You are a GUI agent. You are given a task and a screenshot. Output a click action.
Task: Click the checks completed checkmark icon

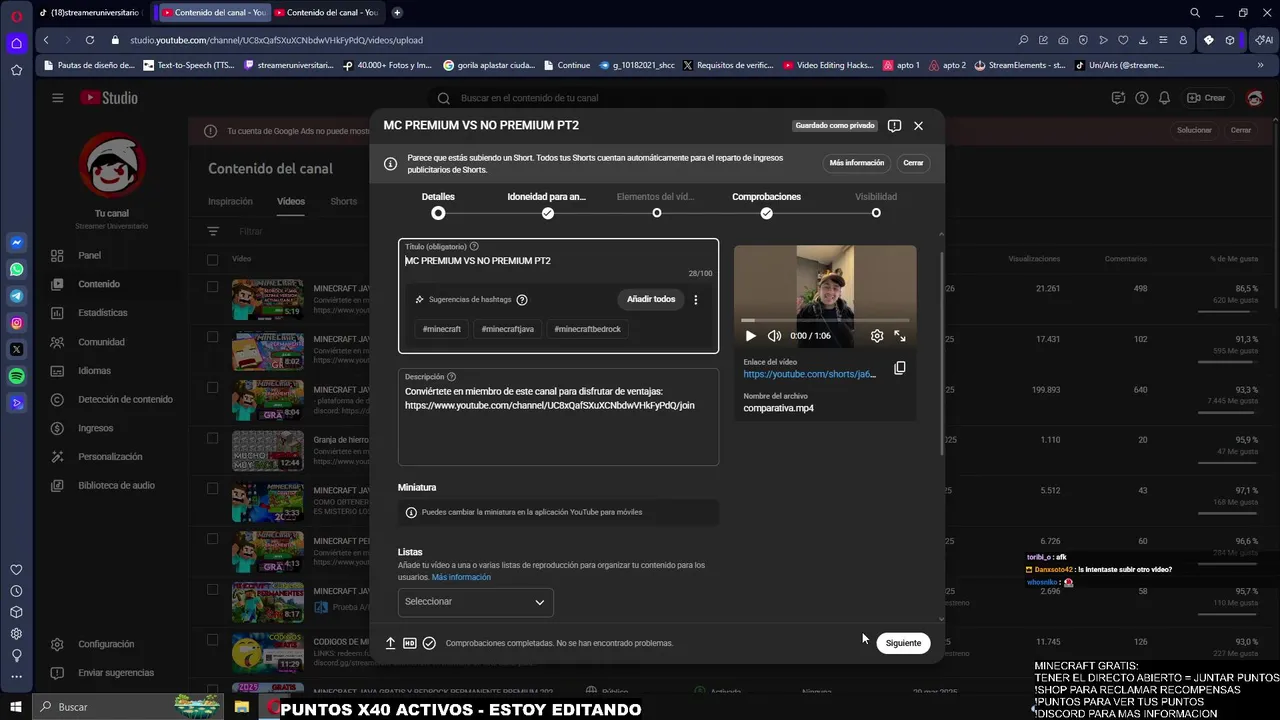[429, 643]
